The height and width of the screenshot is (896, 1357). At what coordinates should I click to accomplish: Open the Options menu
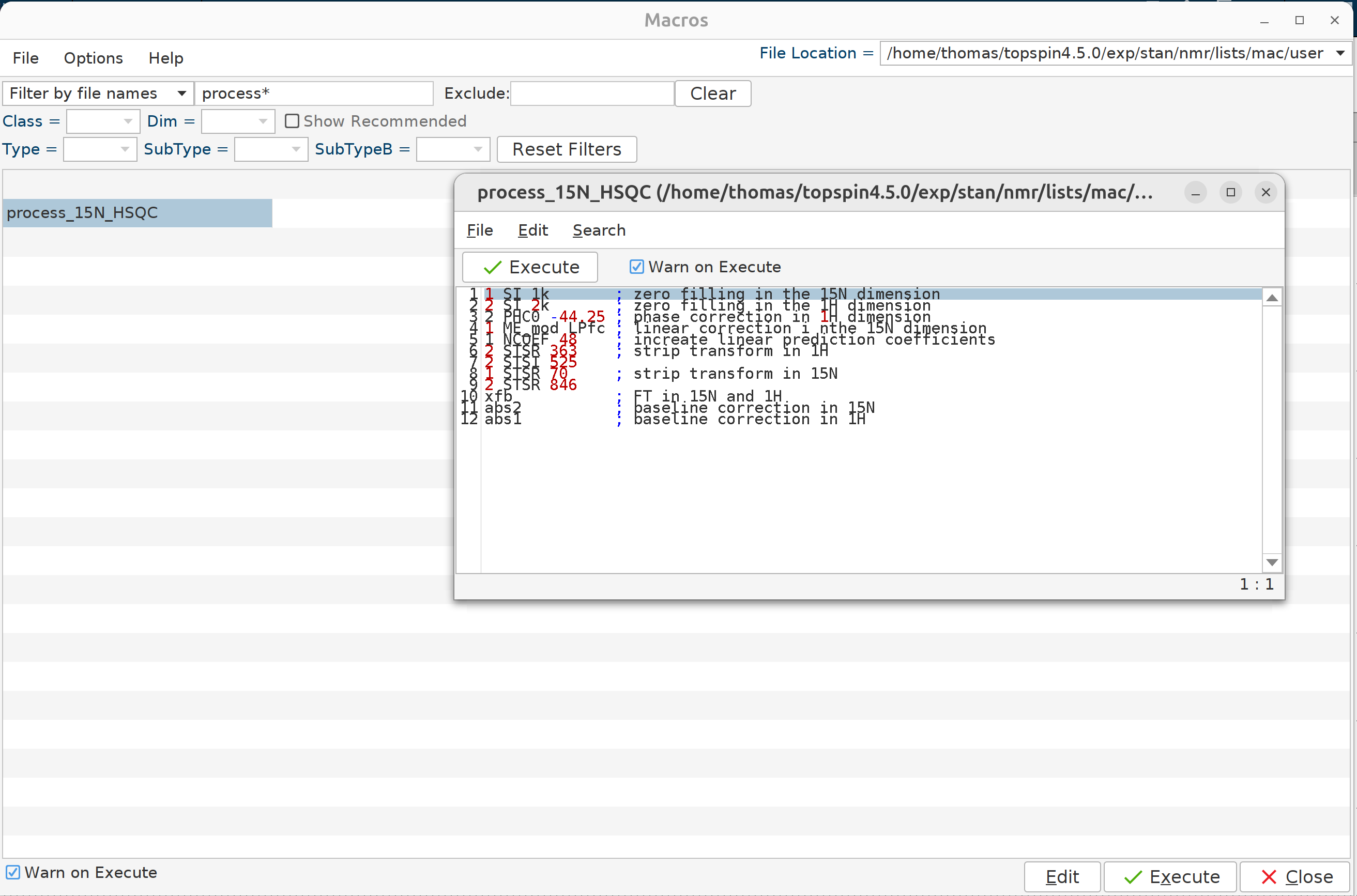93,58
